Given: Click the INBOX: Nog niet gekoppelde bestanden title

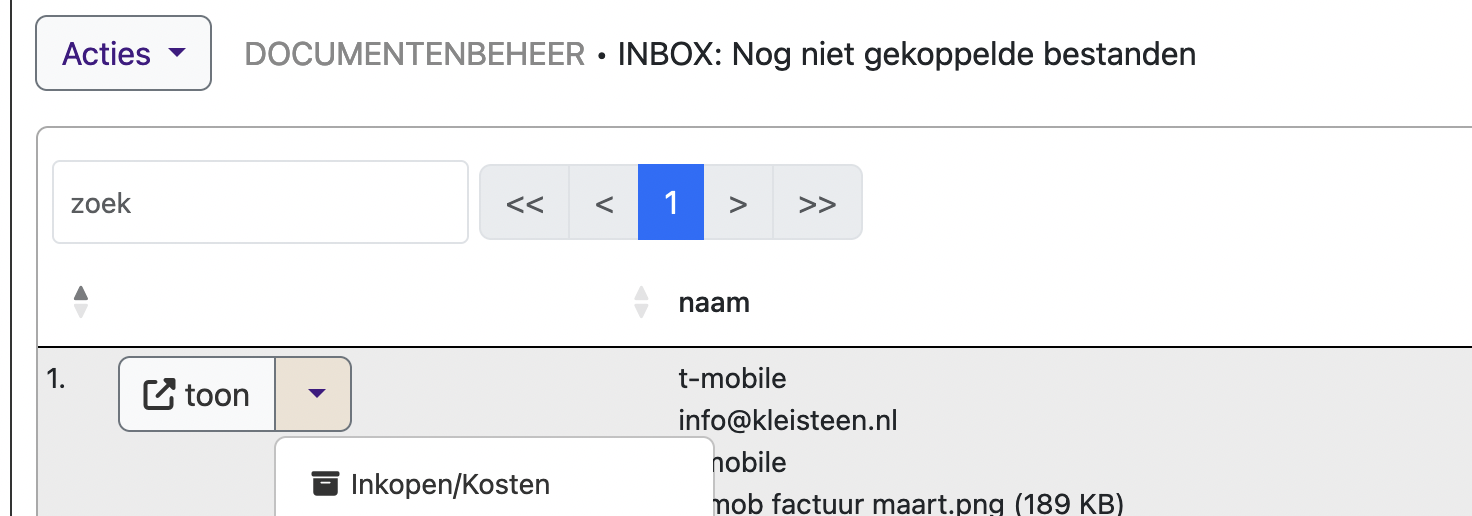Looking at the screenshot, I should pos(906,54).
